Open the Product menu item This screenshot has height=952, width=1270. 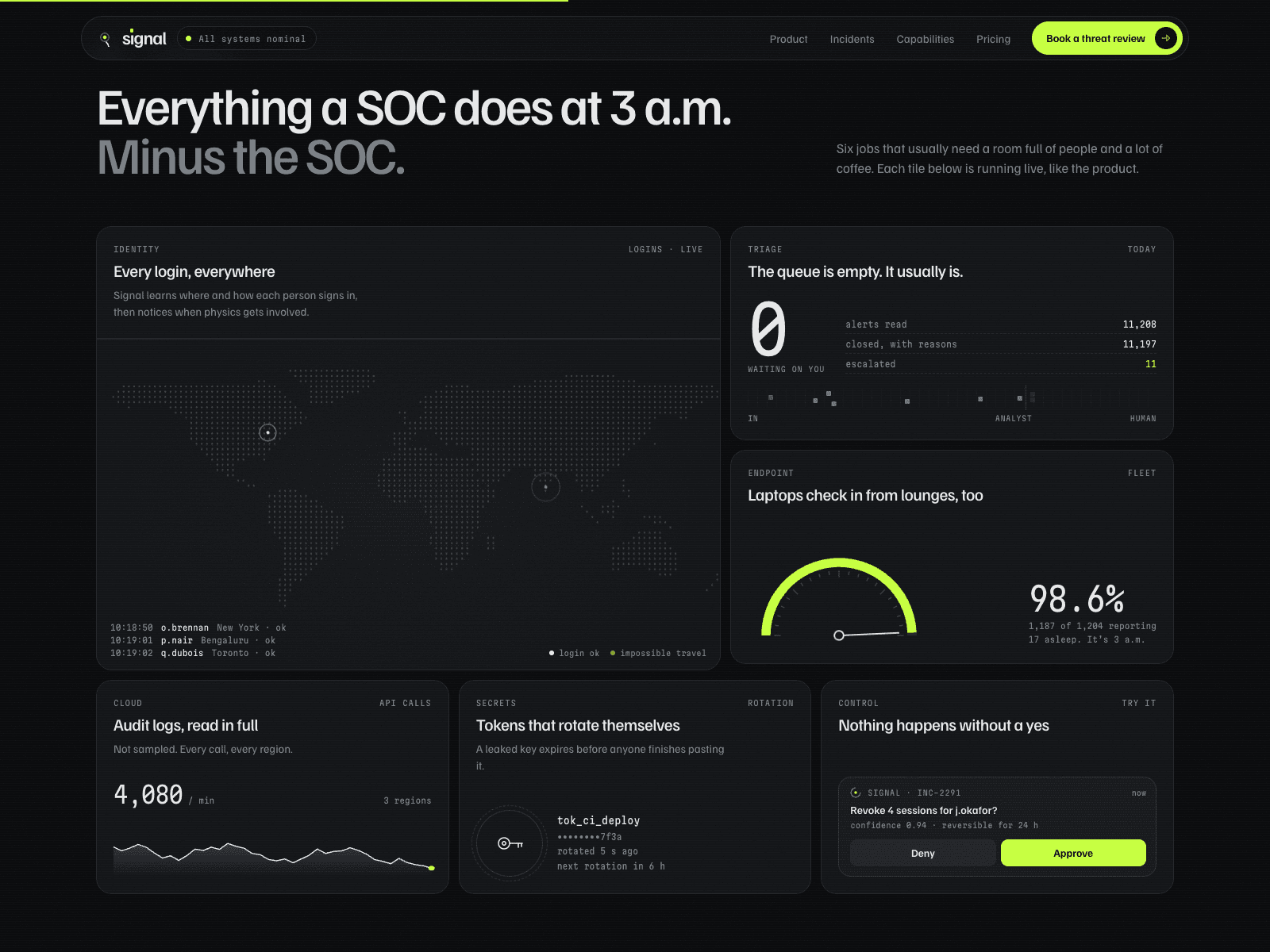point(788,39)
